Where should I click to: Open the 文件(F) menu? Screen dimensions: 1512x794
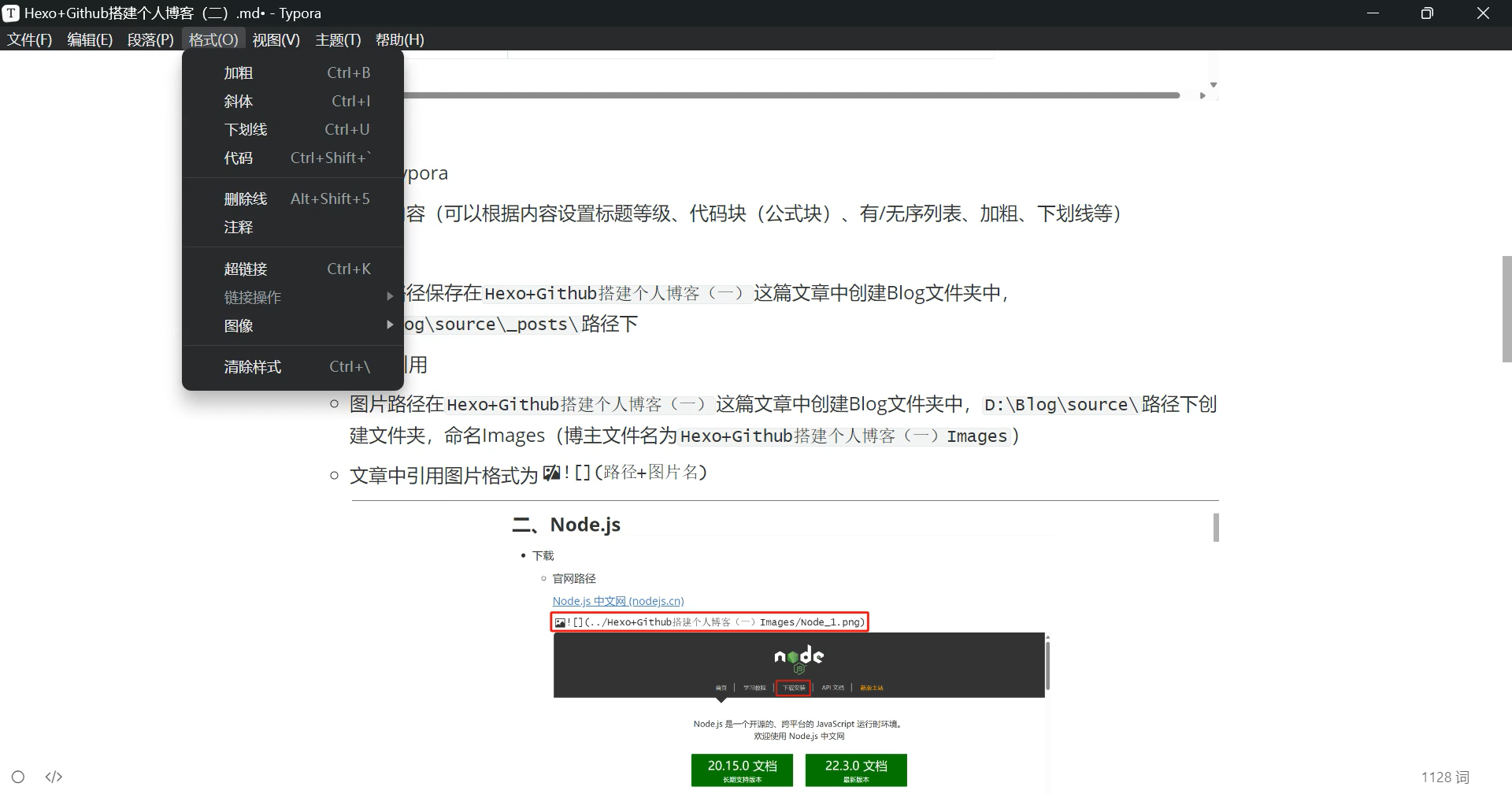click(x=30, y=39)
